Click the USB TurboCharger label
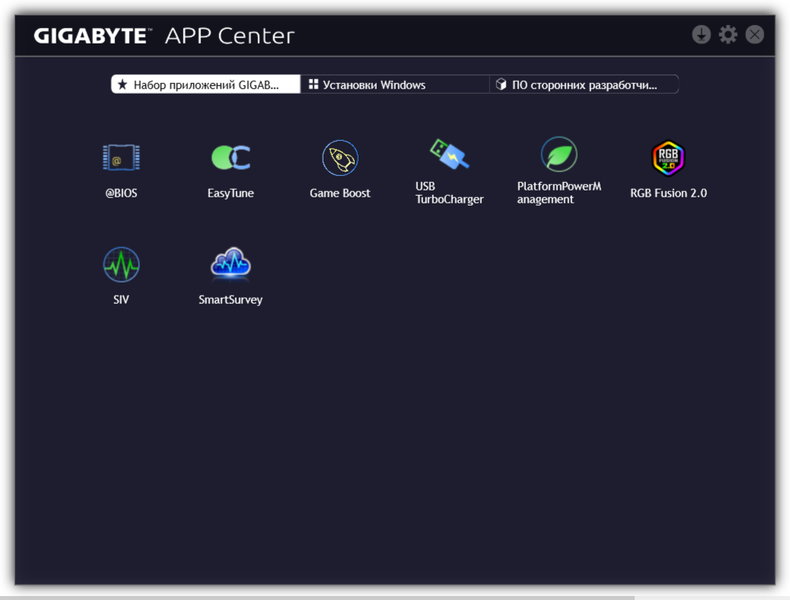Viewport: 790px width, 600px height. pyautogui.click(x=449, y=193)
